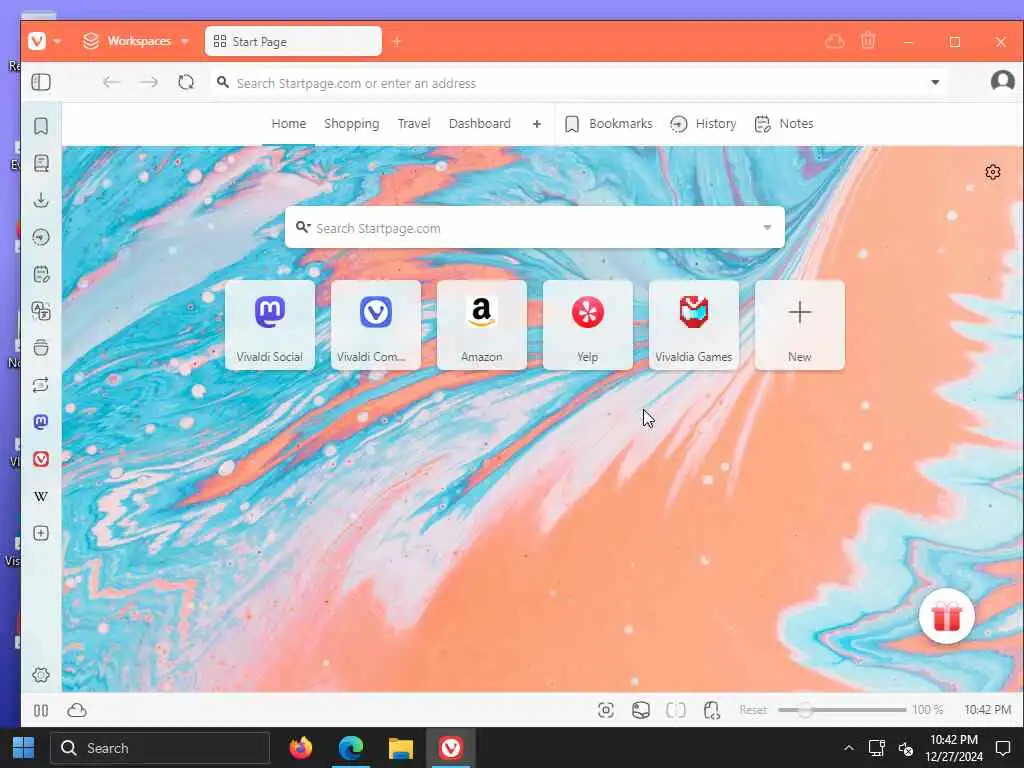Open File Explorer from the taskbar
Image resolution: width=1024 pixels, height=768 pixels.
(401, 748)
